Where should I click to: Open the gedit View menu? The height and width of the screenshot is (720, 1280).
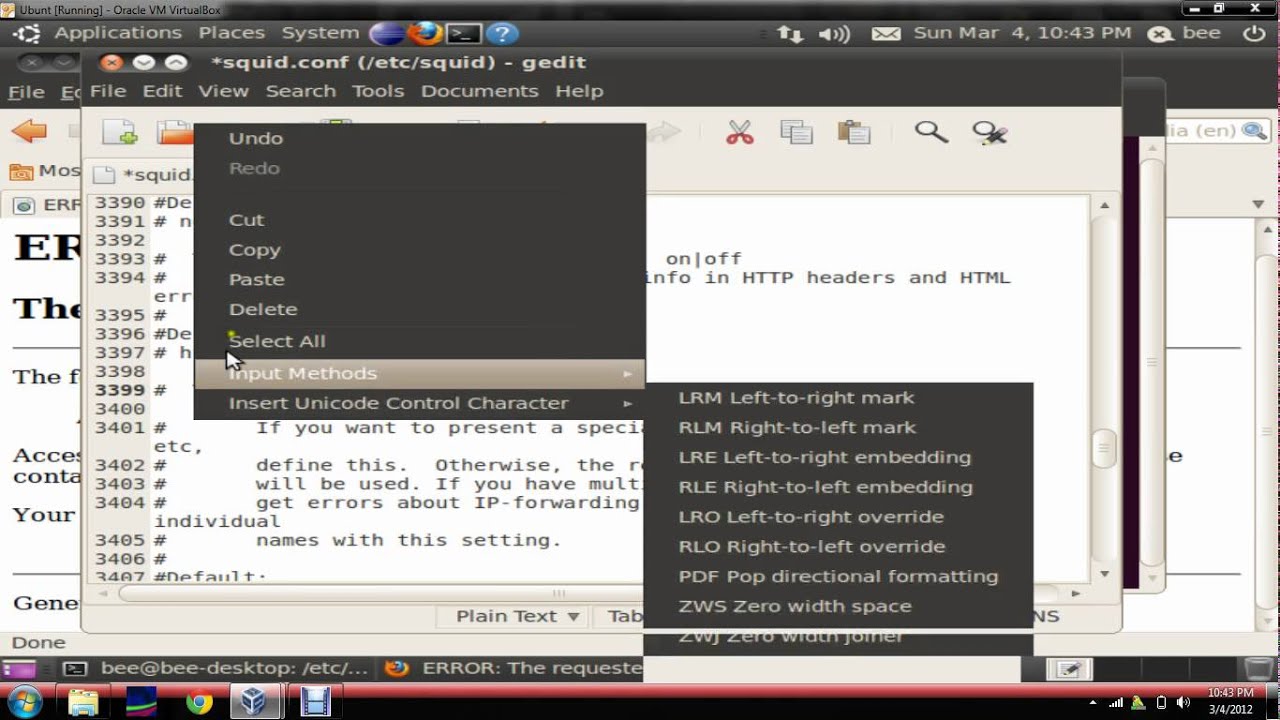click(x=223, y=91)
